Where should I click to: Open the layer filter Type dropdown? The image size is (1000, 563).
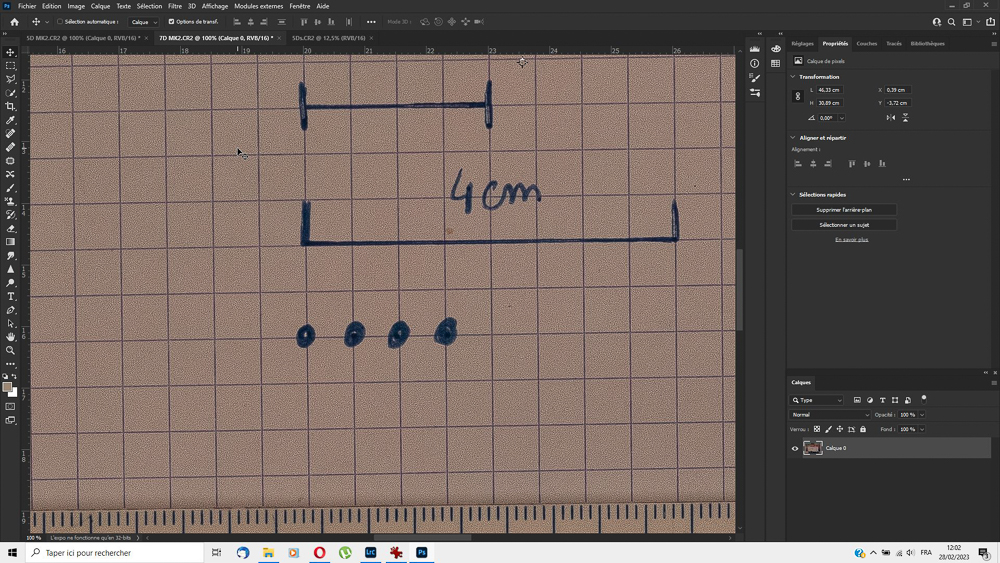tap(817, 400)
